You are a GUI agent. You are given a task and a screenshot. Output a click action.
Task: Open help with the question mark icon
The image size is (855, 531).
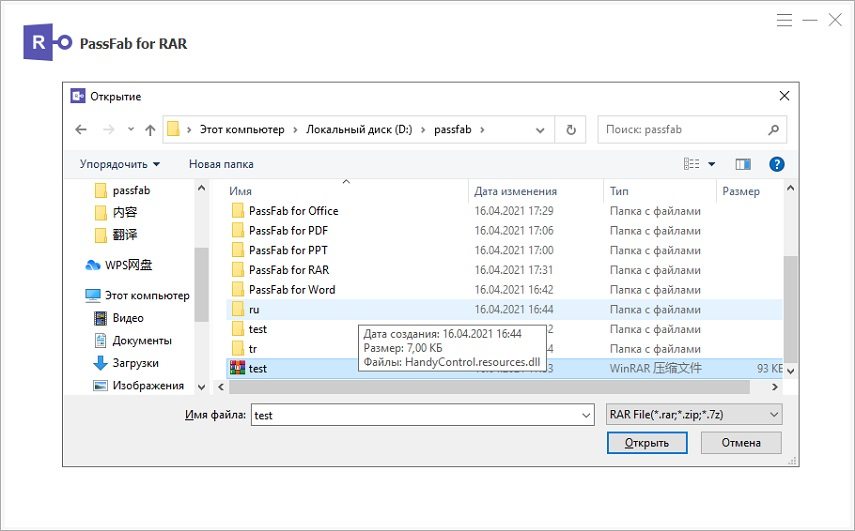[x=776, y=164]
